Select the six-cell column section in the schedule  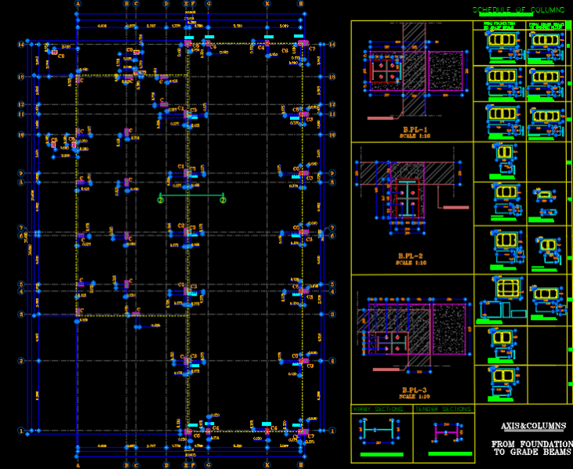pyautogui.click(x=508, y=287)
